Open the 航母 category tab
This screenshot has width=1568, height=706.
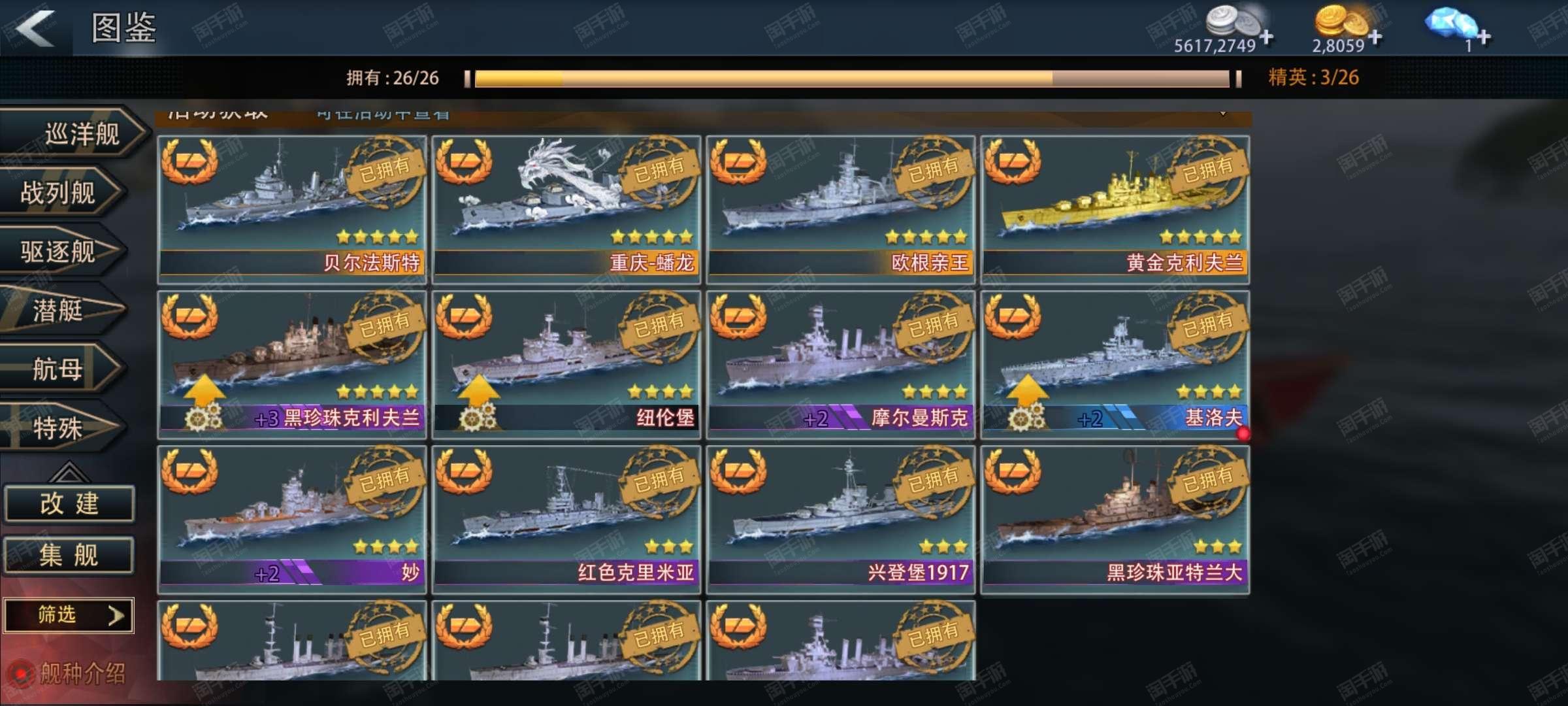pyautogui.click(x=62, y=369)
